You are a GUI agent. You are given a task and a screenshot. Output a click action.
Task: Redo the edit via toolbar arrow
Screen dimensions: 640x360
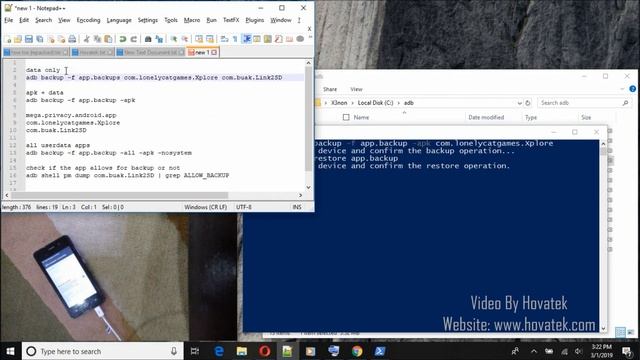pos(133,39)
